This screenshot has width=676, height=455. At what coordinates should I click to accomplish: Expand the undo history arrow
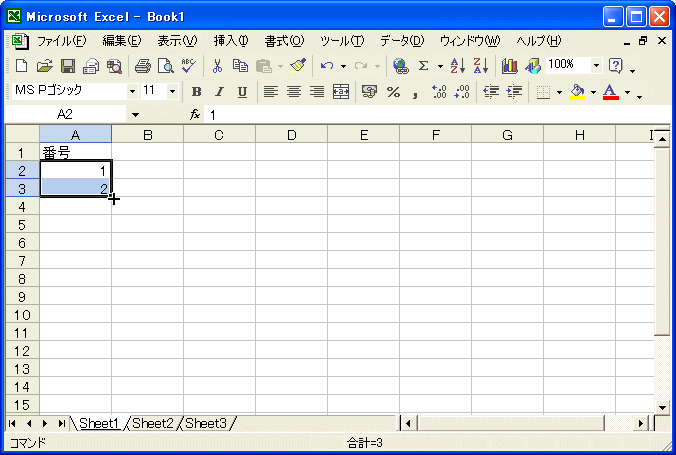tap(344, 66)
